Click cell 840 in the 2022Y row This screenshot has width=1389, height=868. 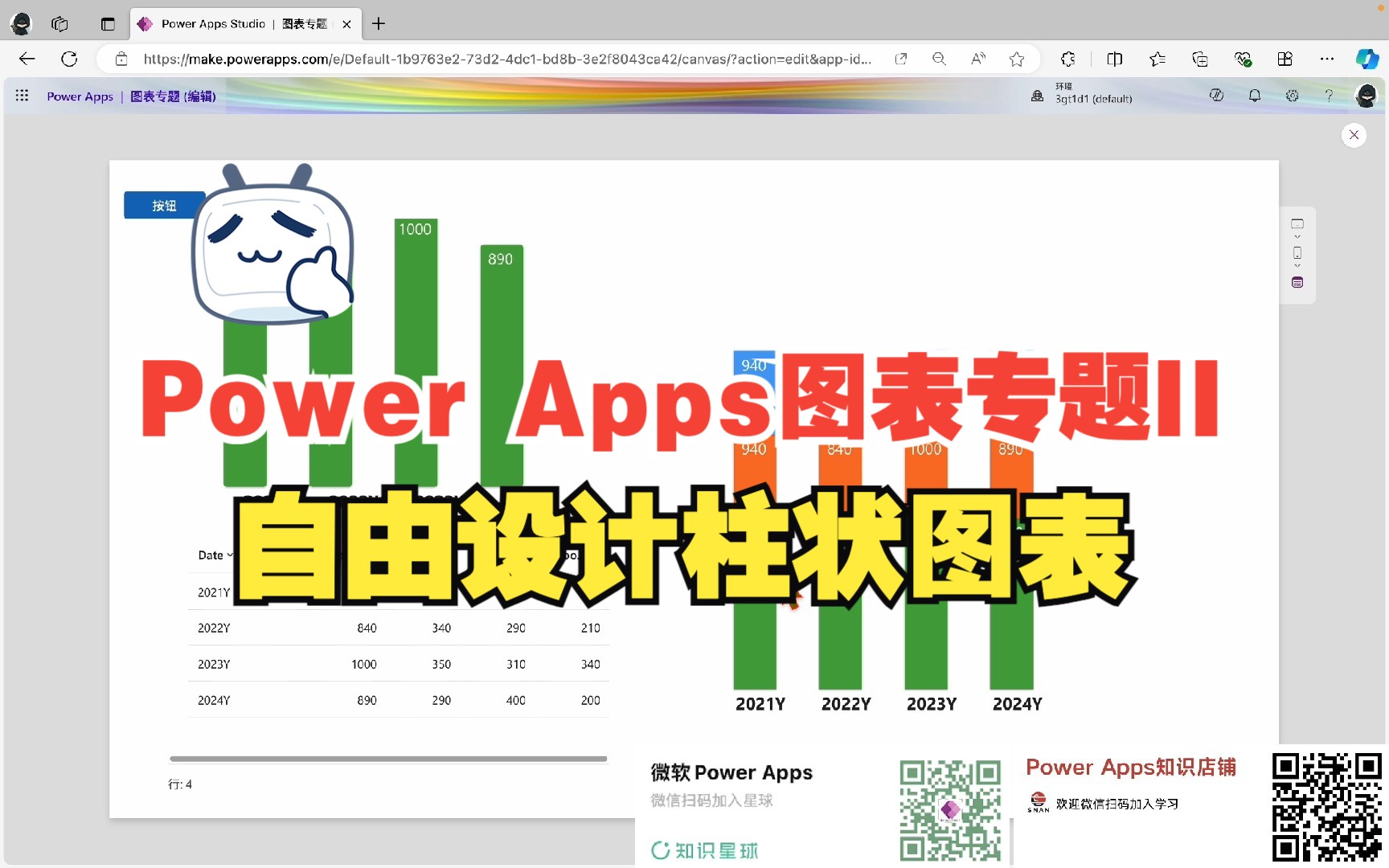[x=367, y=628]
